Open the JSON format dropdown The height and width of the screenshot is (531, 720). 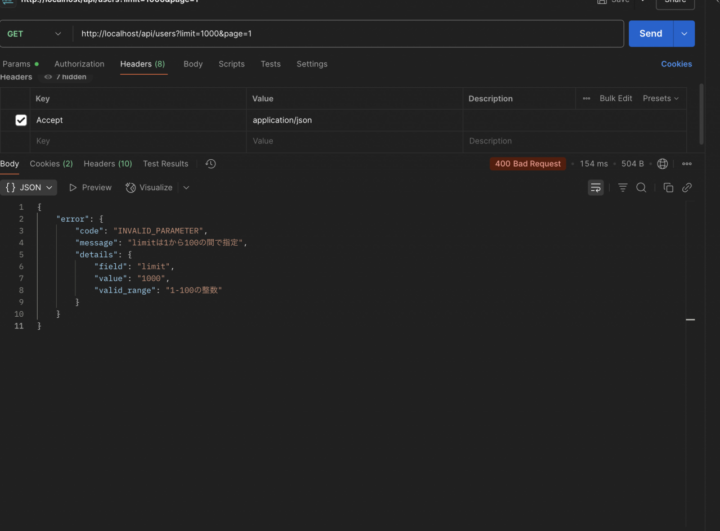[28, 187]
